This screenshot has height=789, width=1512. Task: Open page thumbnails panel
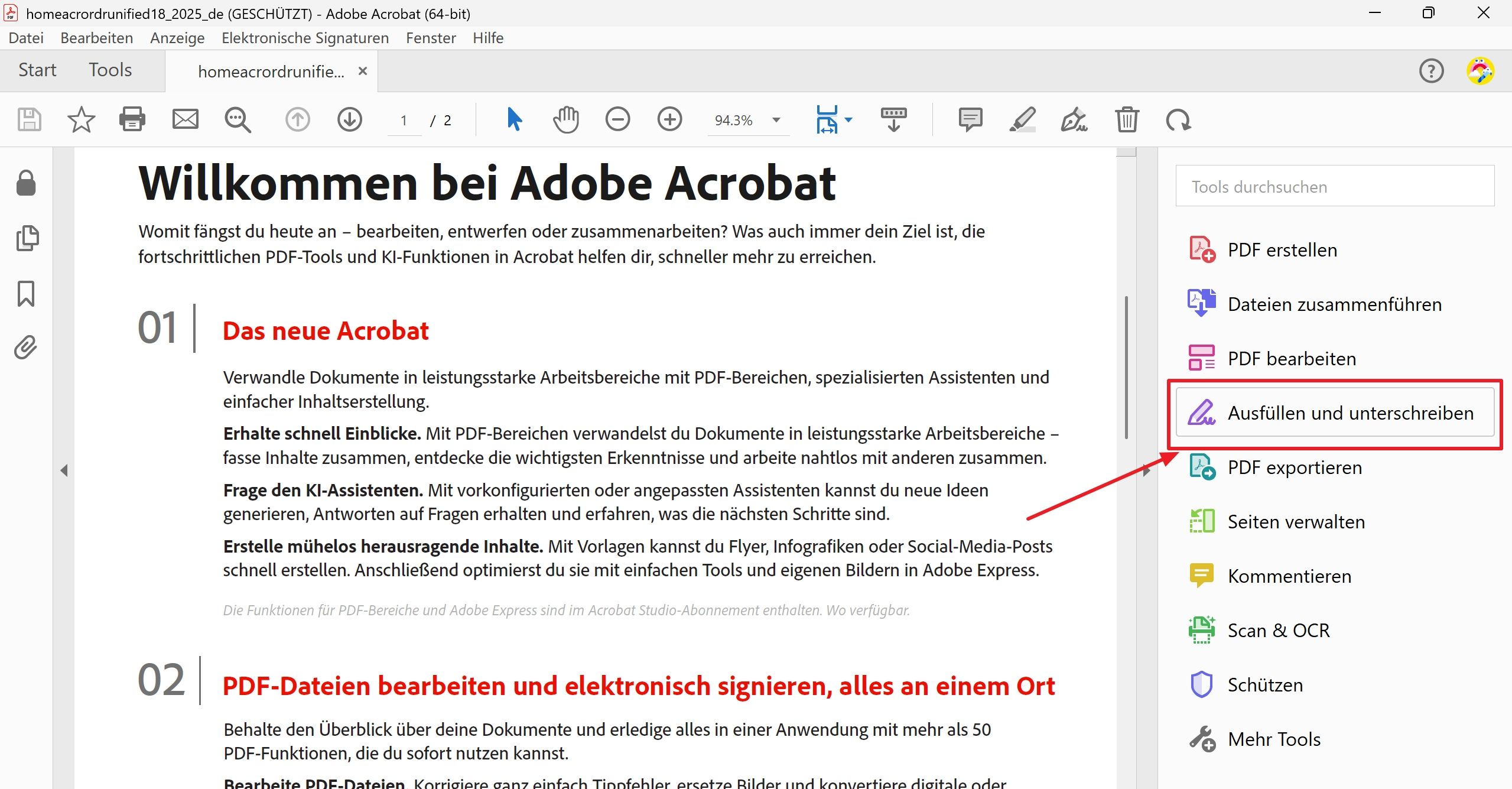[27, 238]
